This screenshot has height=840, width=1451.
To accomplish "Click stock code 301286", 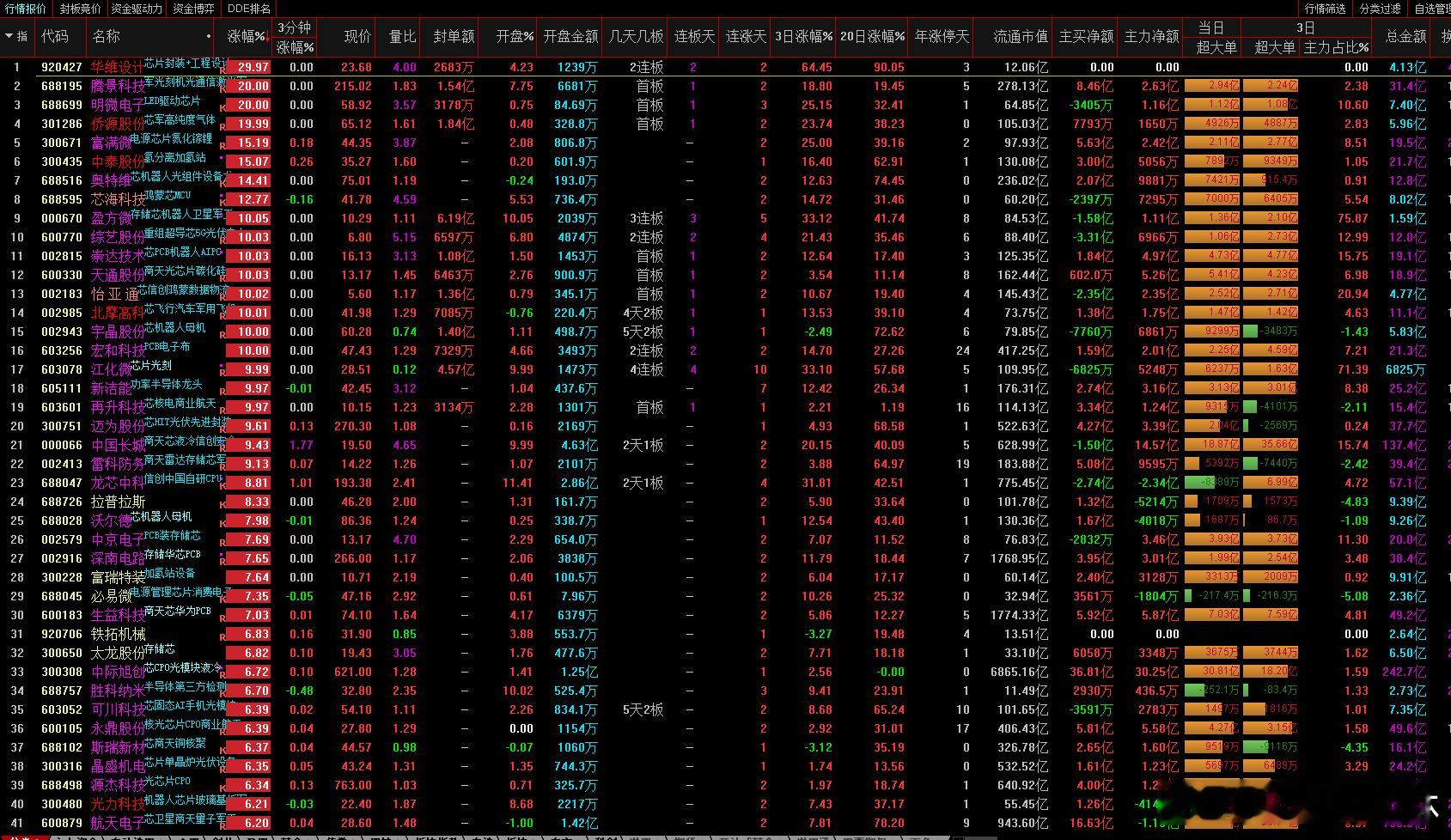I will [x=62, y=124].
